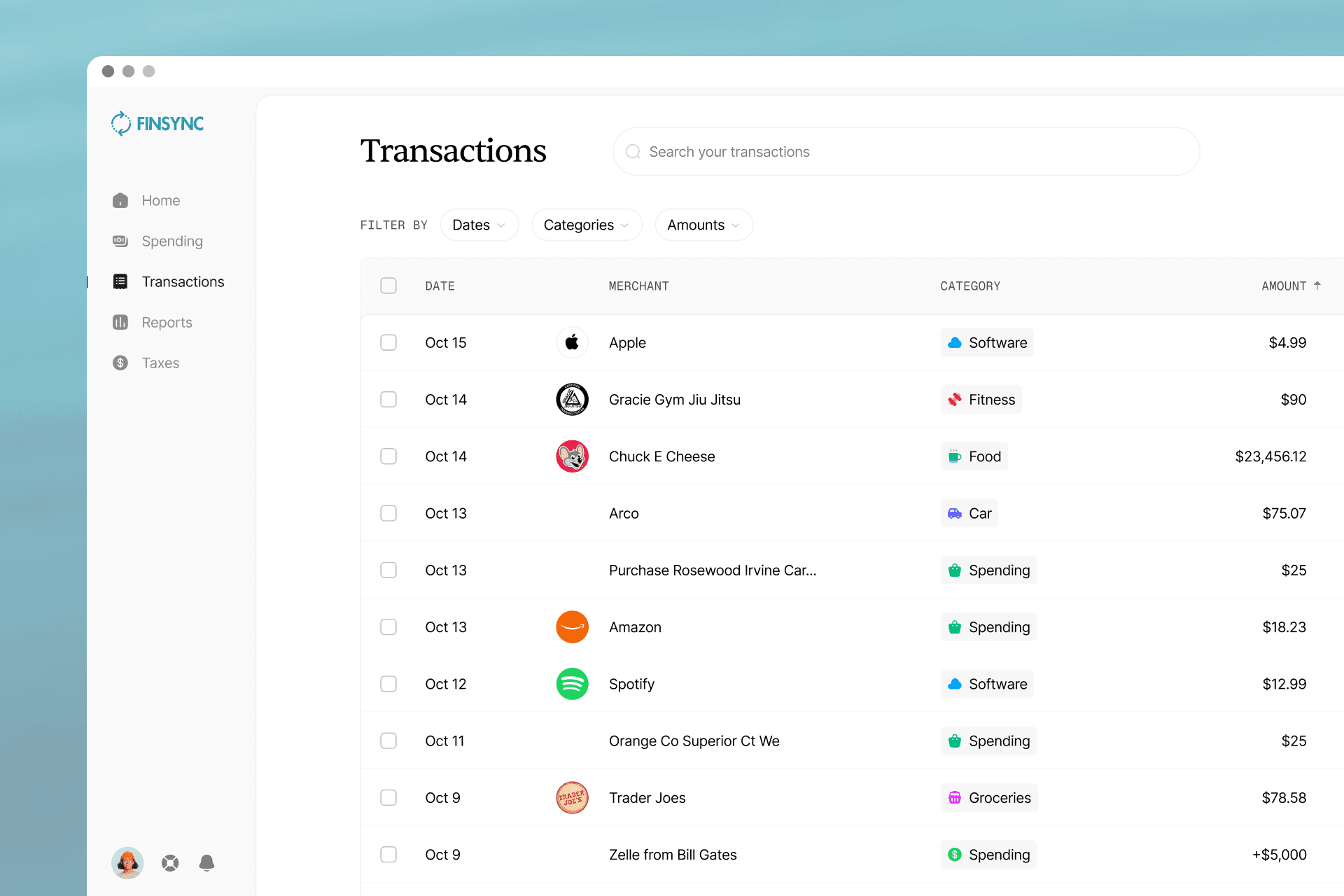Select the Arco transaction checkbox

tap(388, 513)
